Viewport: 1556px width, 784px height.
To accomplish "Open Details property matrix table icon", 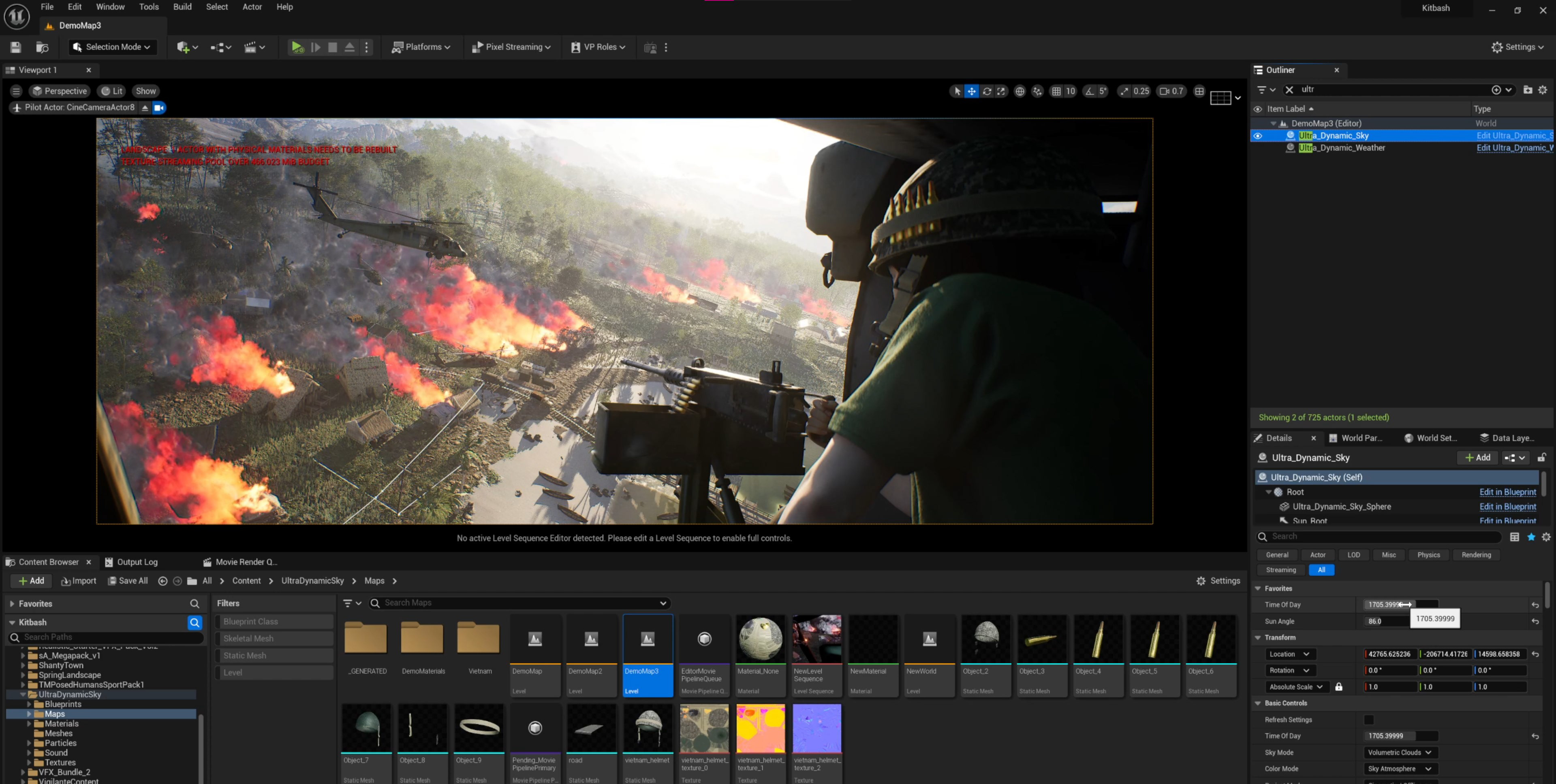I will [x=1515, y=537].
